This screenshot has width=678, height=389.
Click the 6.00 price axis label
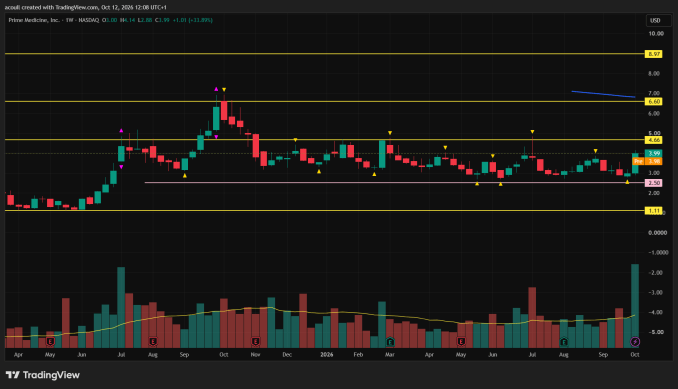(654, 113)
